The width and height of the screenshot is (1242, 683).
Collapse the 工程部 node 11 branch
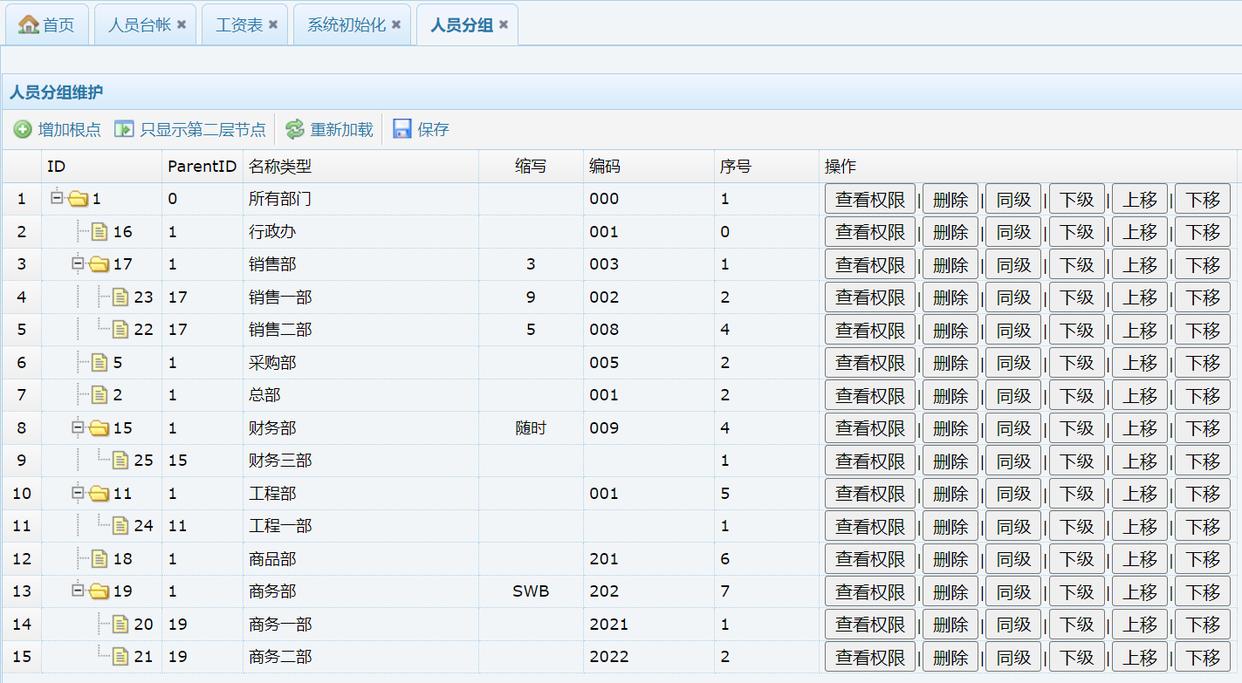tap(78, 493)
